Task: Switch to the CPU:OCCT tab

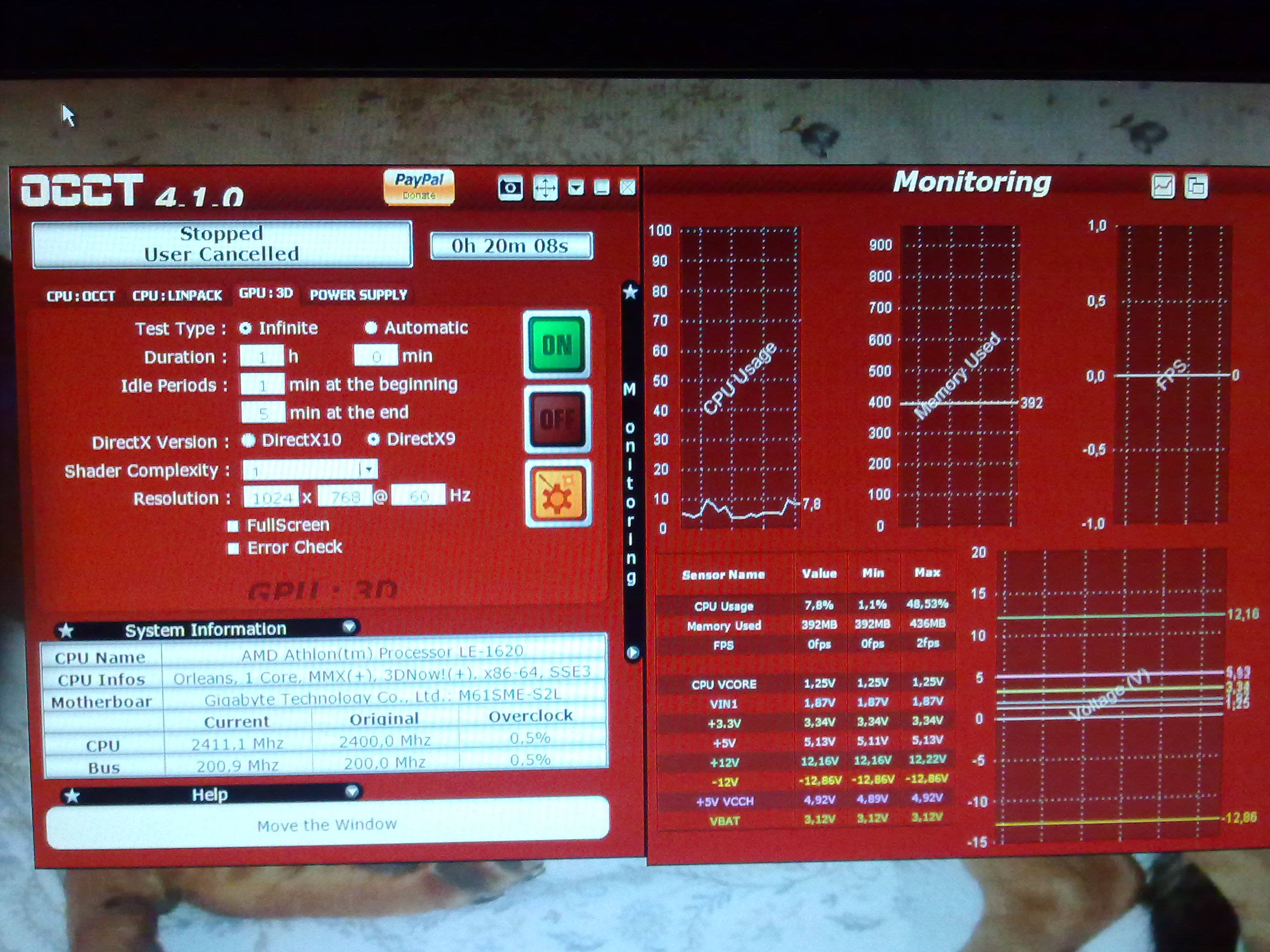Action: [x=81, y=296]
